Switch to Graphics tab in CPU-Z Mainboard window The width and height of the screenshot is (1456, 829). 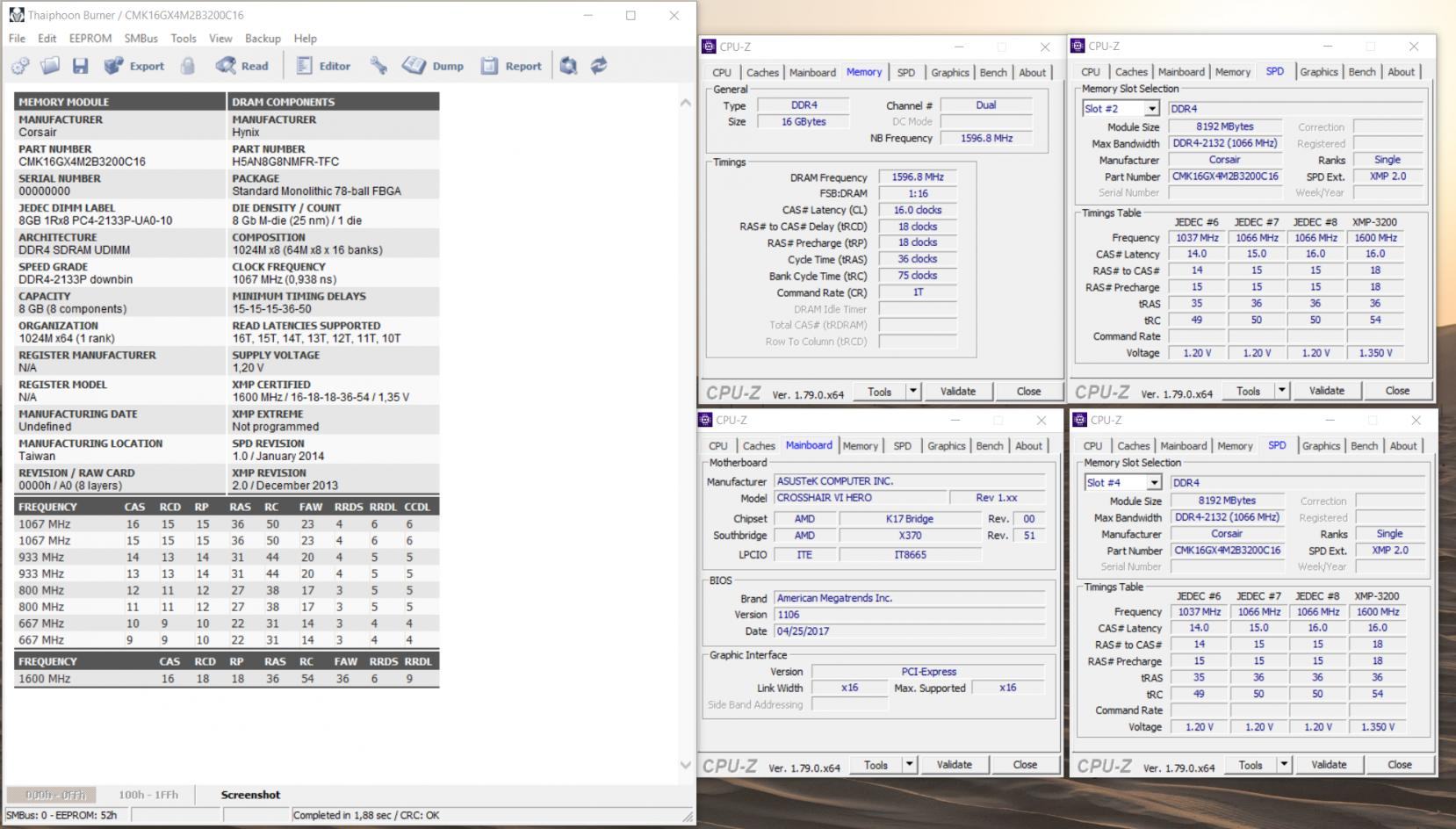coord(947,446)
